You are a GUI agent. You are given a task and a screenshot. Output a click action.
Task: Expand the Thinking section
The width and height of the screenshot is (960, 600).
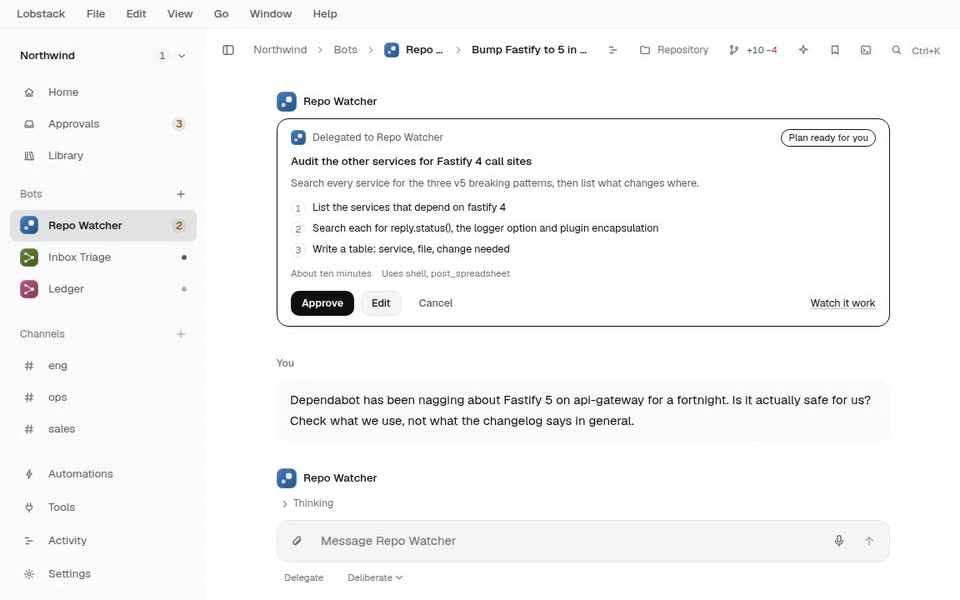click(x=307, y=503)
